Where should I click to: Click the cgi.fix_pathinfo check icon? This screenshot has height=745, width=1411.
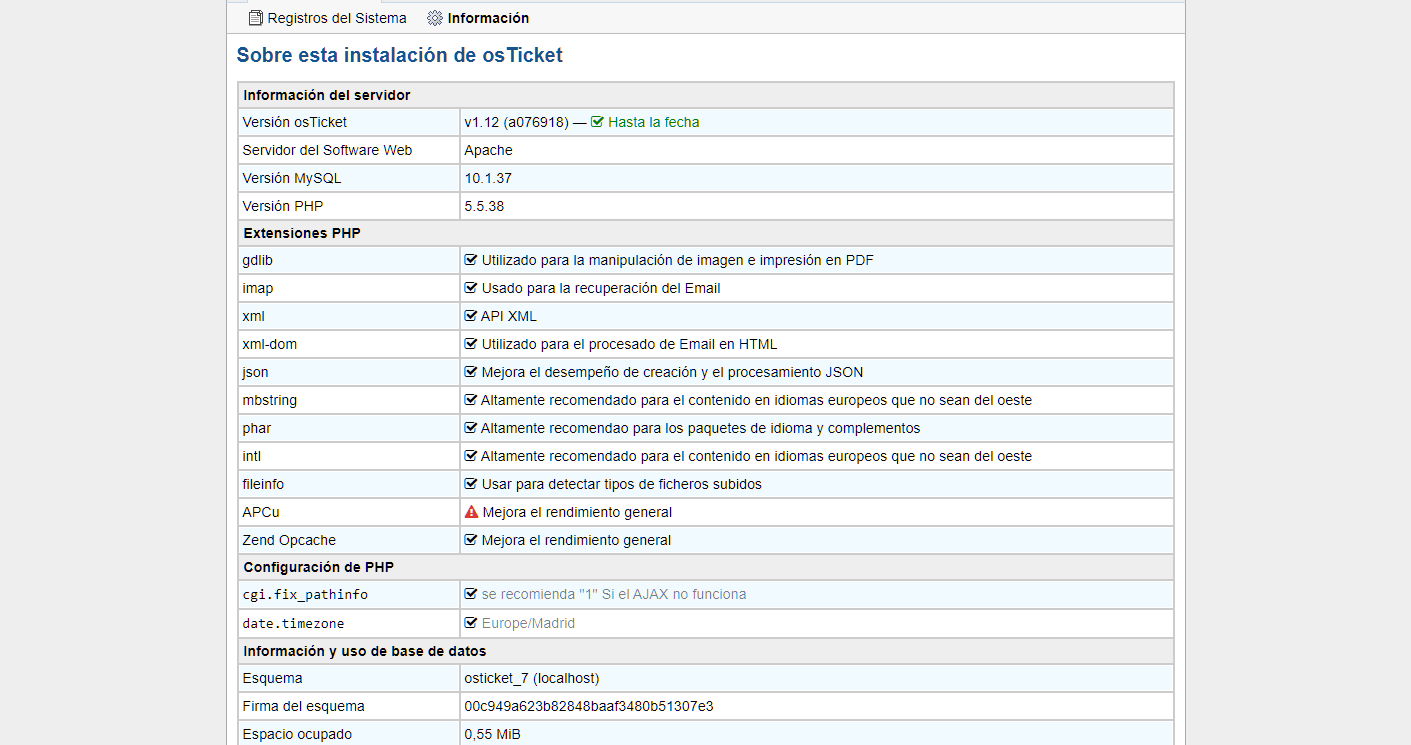(471, 594)
